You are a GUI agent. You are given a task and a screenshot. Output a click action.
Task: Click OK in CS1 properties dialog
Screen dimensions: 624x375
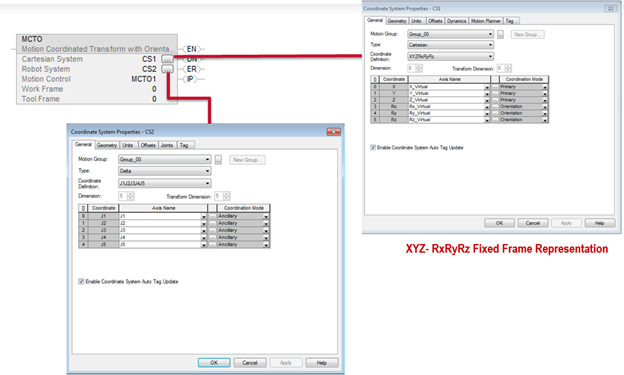(499, 223)
